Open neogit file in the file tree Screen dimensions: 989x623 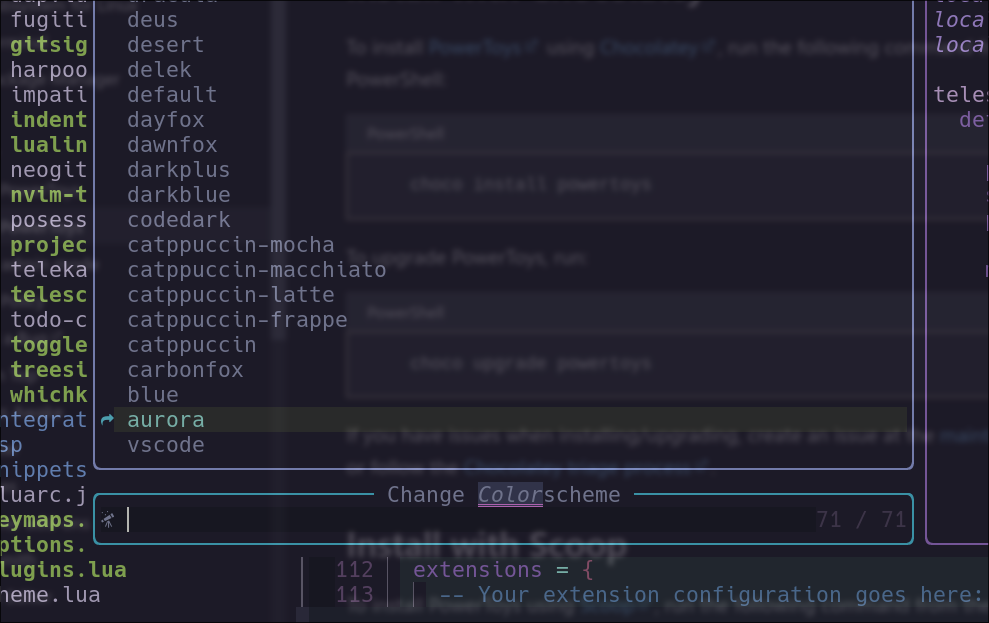pyautogui.click(x=49, y=170)
